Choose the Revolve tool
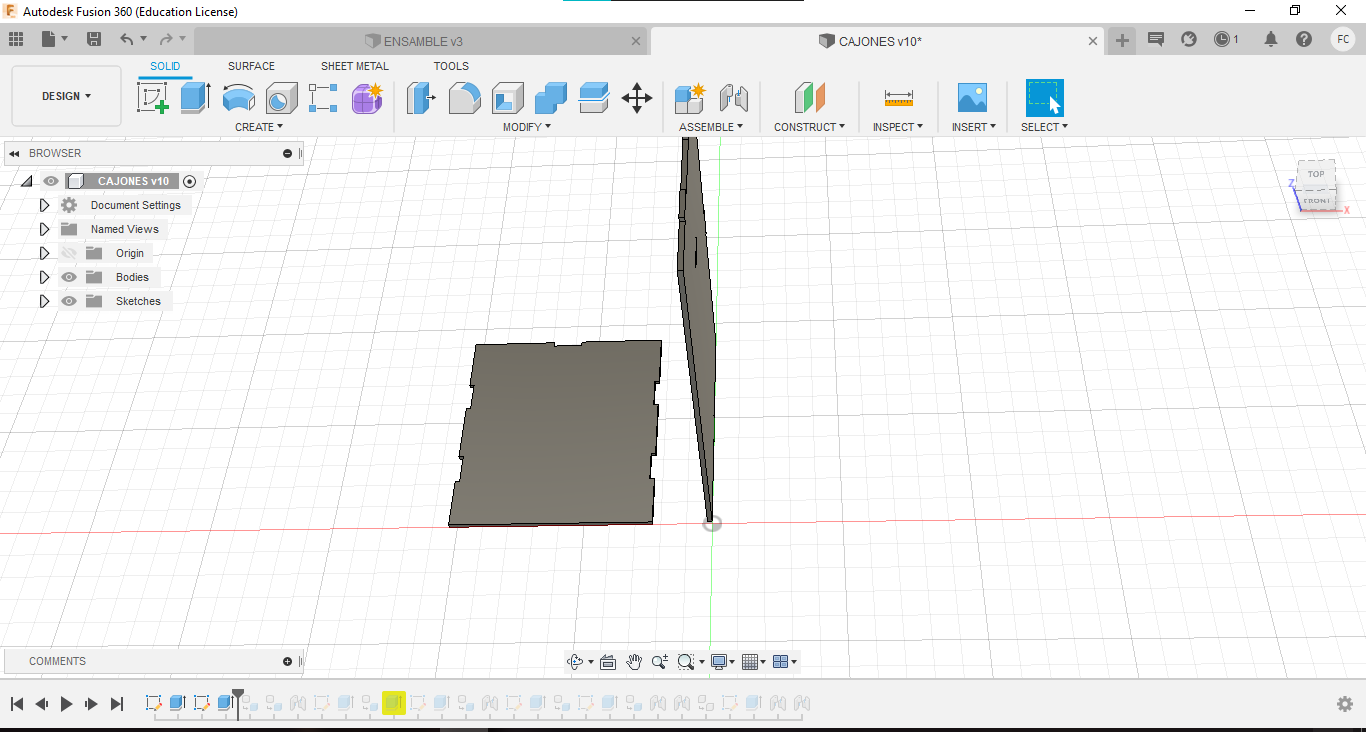Viewport: 1366px width, 732px height. coord(238,98)
